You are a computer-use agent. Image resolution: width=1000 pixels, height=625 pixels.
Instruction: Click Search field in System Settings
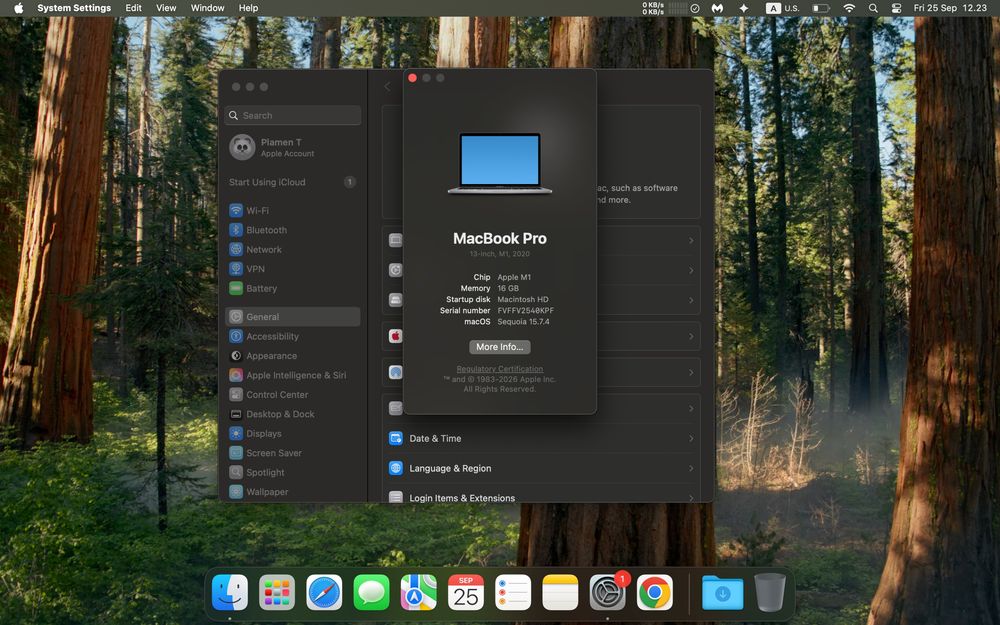click(x=293, y=115)
